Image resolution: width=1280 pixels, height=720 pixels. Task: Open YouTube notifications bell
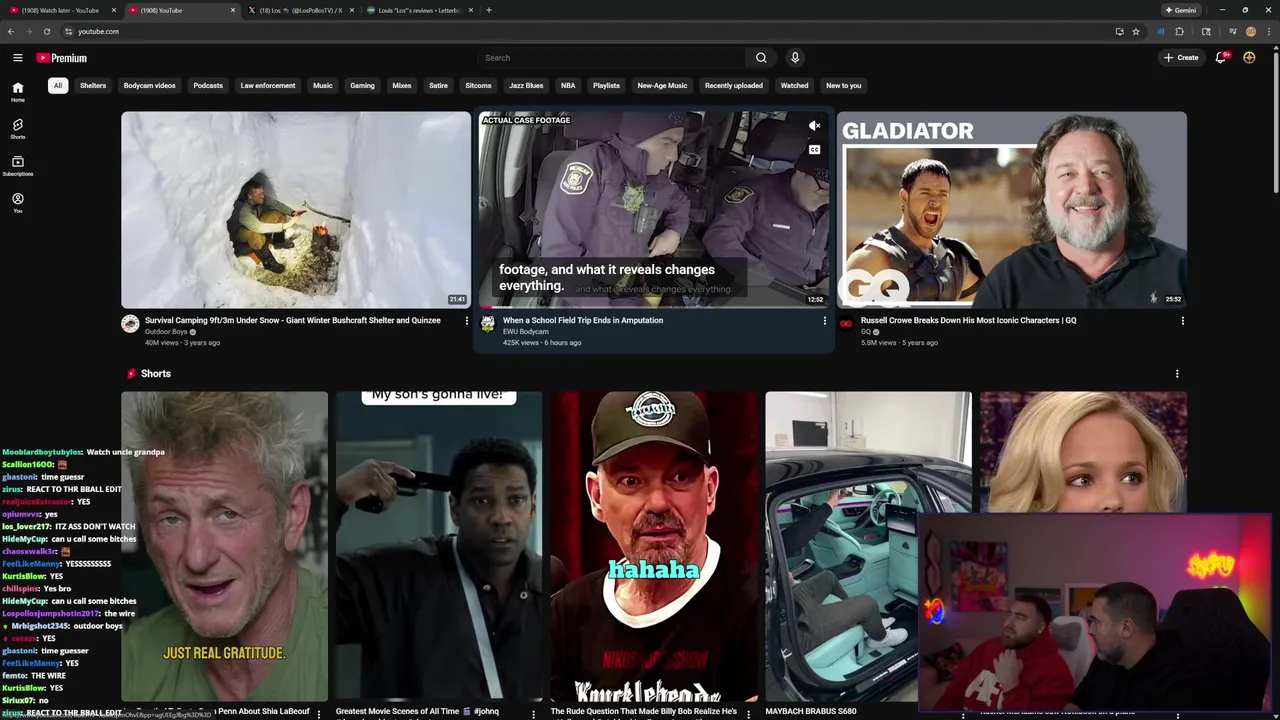pos(1220,58)
